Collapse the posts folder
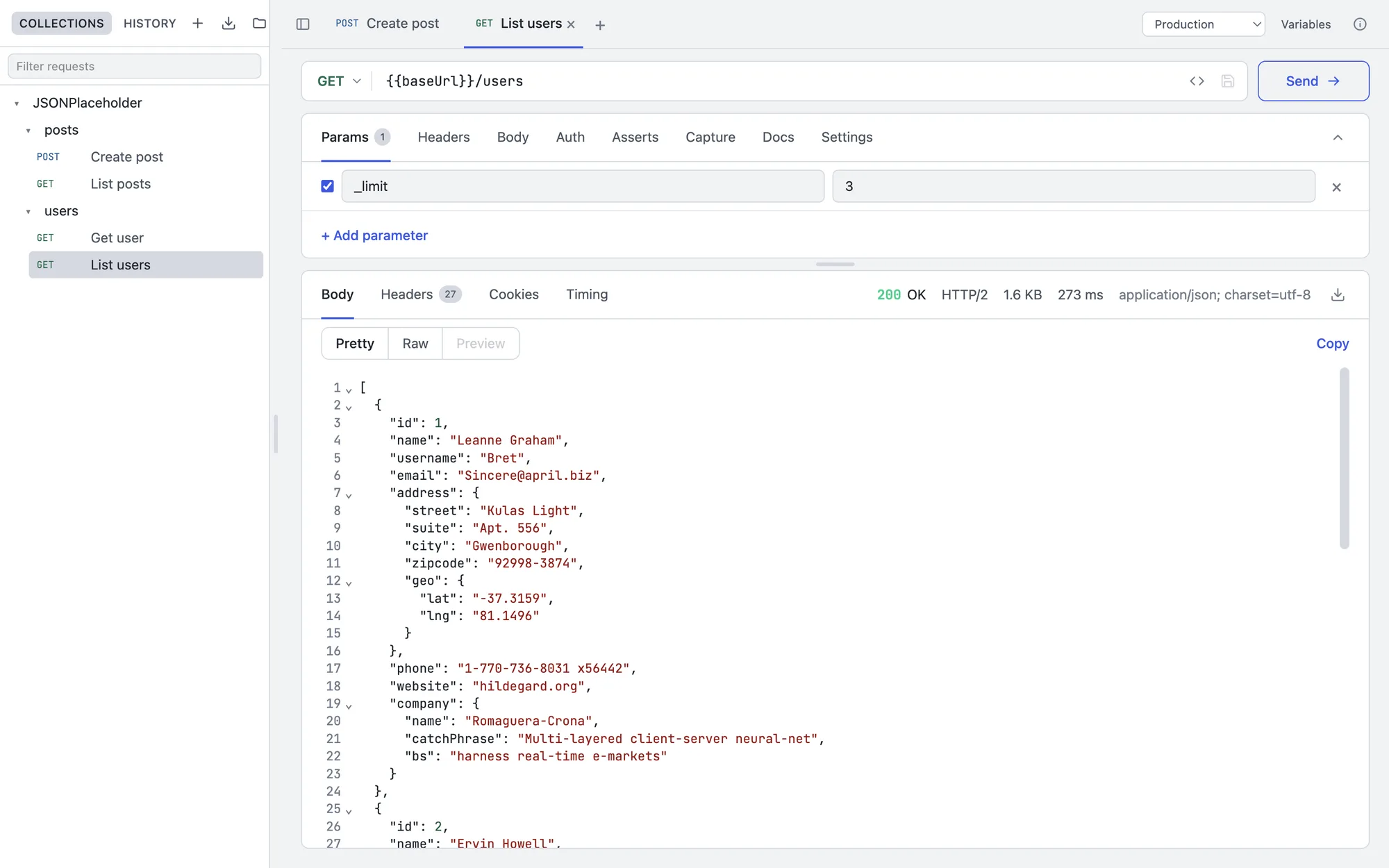 (28, 131)
